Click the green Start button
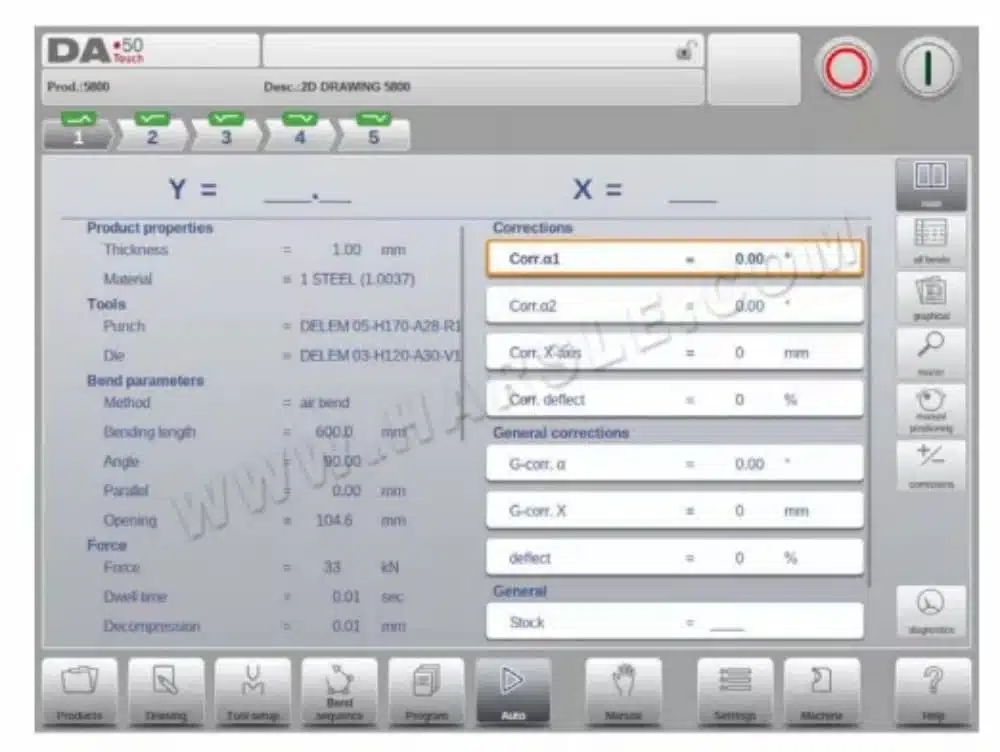This screenshot has width=1000, height=752. 929,68
